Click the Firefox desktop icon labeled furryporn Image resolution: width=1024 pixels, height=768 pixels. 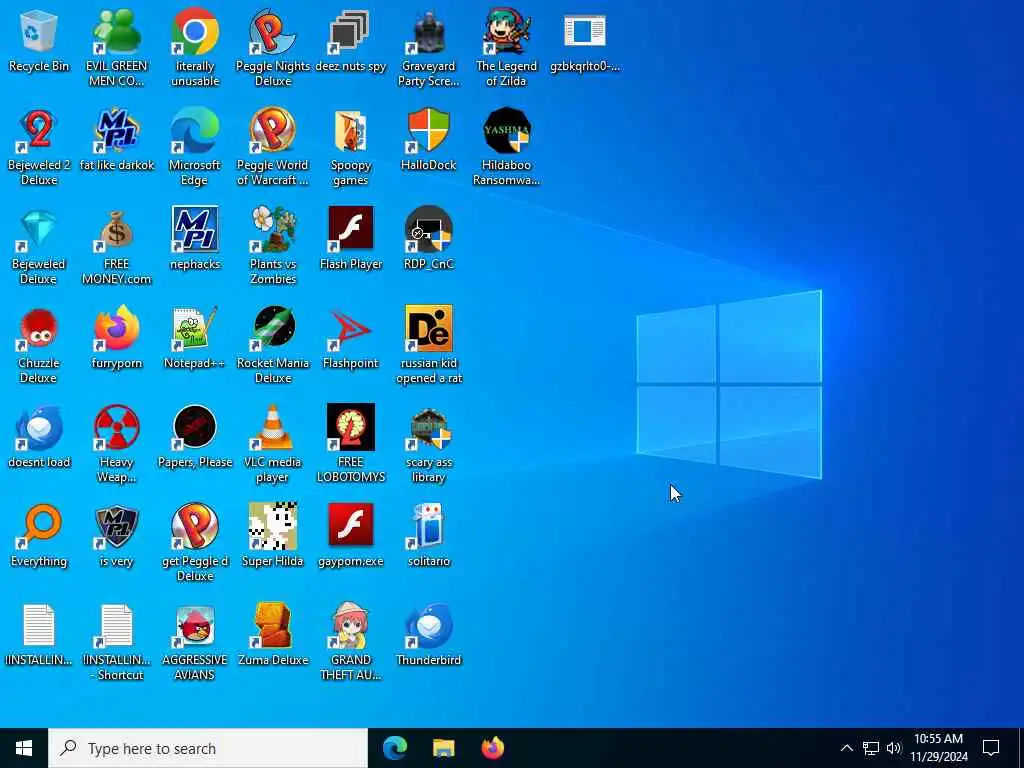click(x=116, y=328)
